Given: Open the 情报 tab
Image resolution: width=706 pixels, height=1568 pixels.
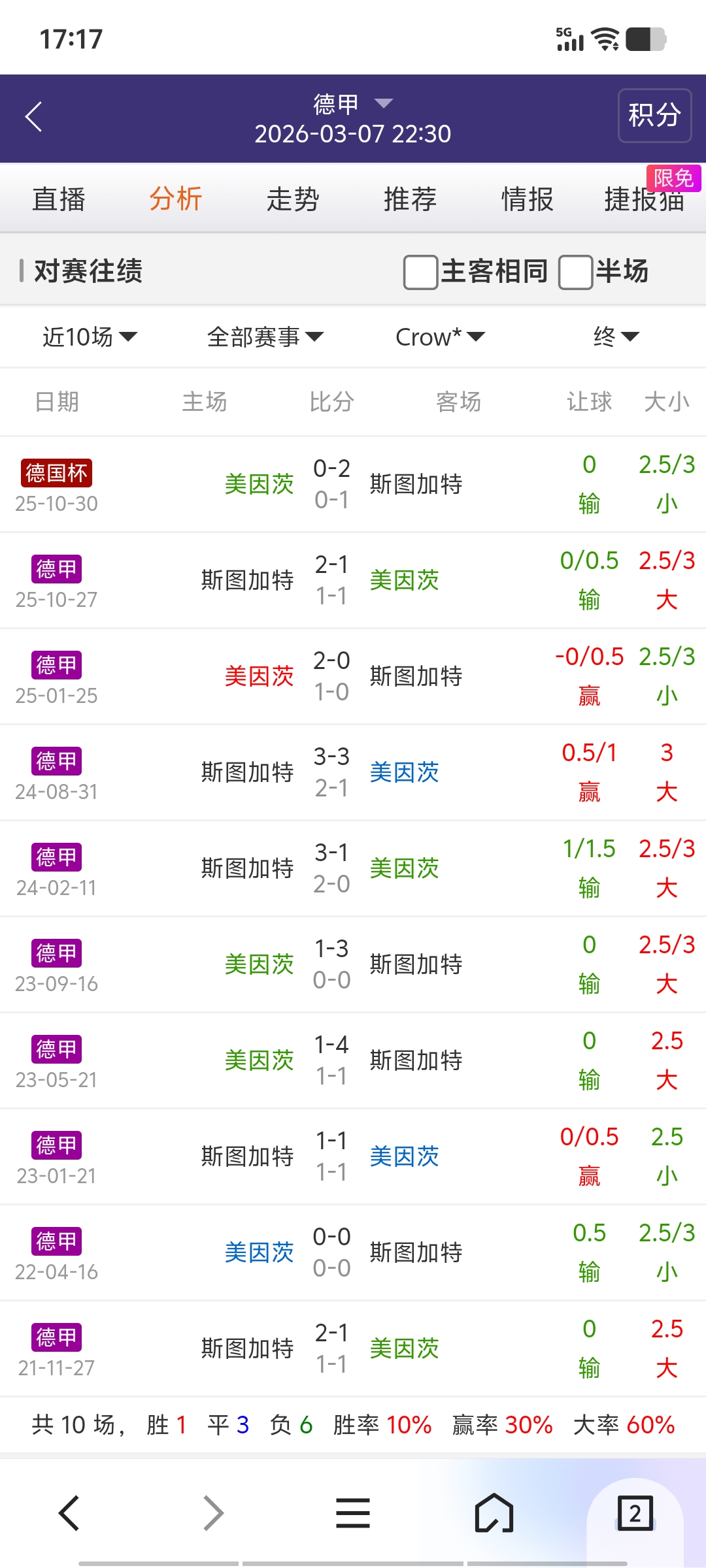Looking at the screenshot, I should pyautogui.click(x=527, y=199).
